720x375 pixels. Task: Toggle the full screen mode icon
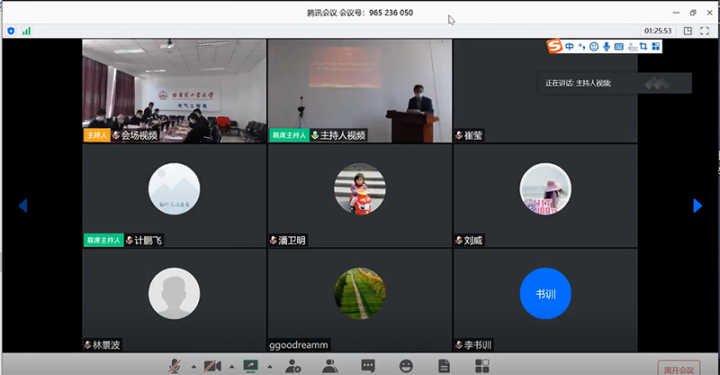point(704,31)
